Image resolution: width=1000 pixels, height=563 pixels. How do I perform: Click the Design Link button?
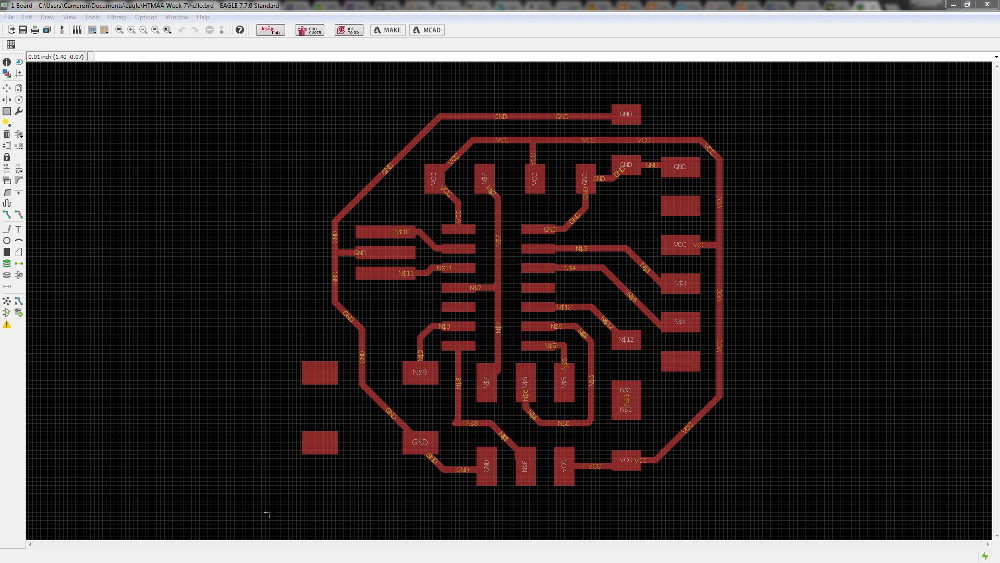(x=270, y=30)
